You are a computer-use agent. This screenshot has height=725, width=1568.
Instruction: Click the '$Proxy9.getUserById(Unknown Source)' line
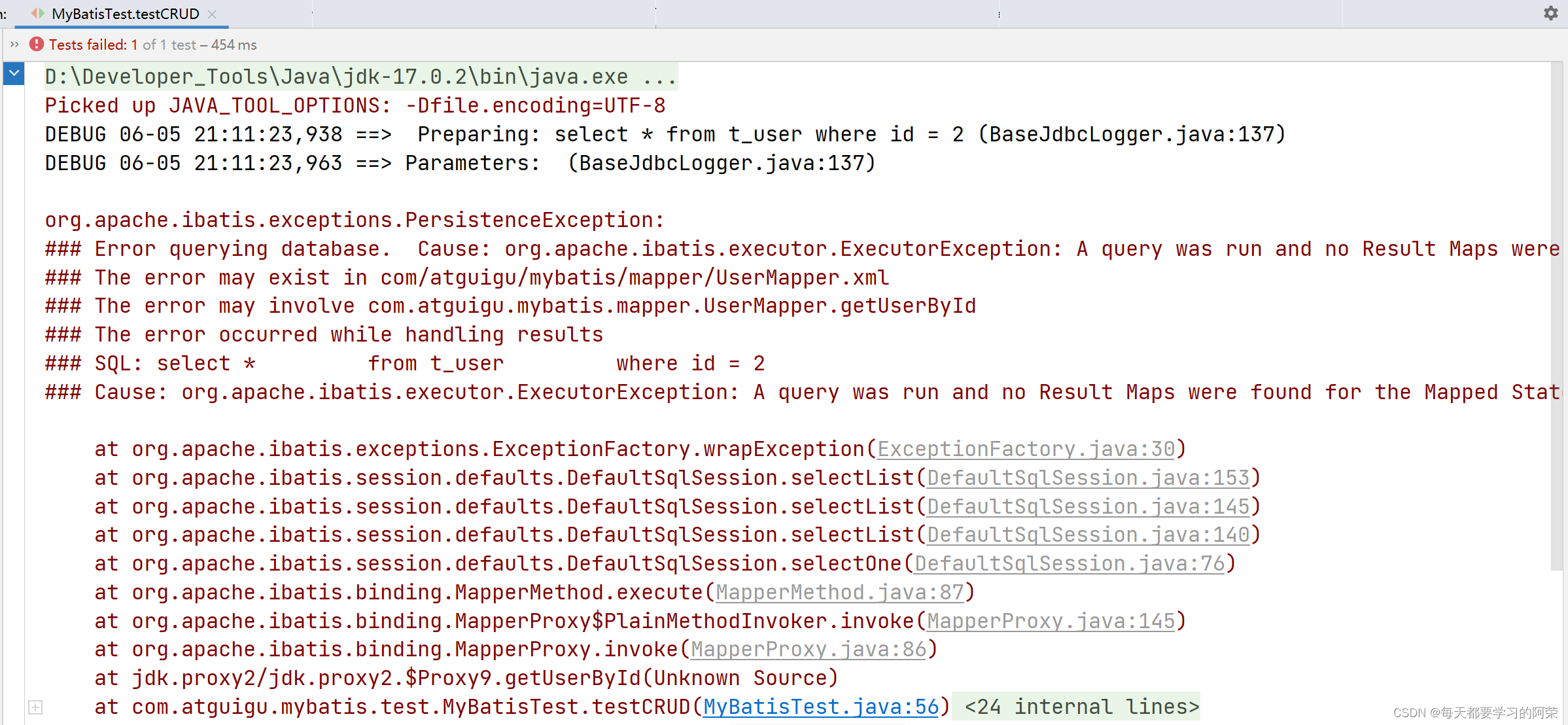(466, 678)
